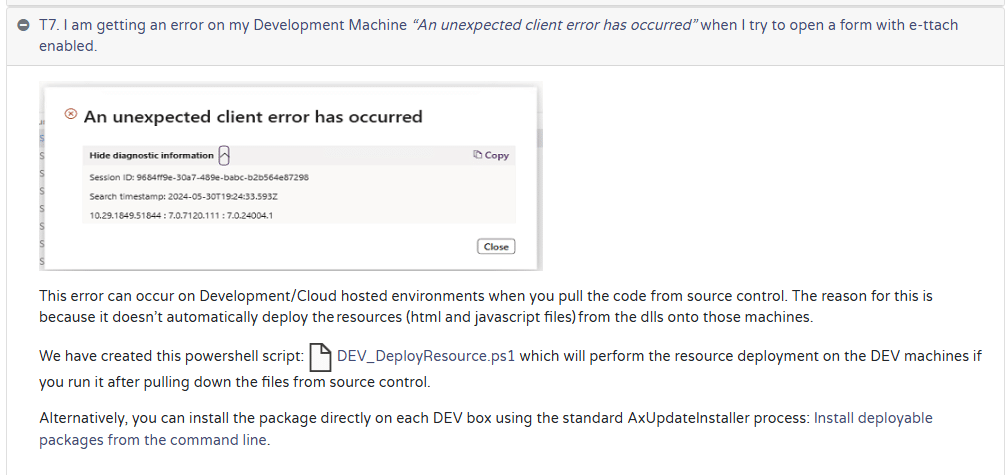Click the italic error message in heading
The image size is (1006, 475).
(554, 25)
